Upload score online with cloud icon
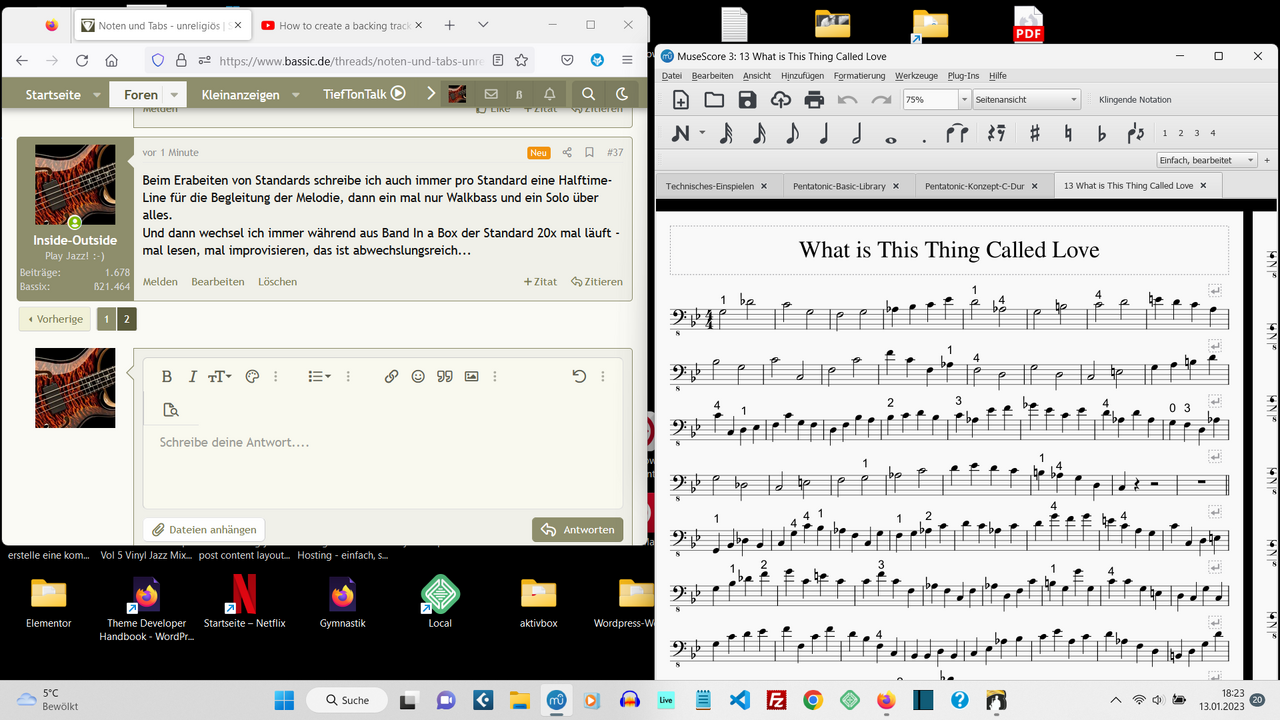The height and width of the screenshot is (720, 1280). (780, 100)
